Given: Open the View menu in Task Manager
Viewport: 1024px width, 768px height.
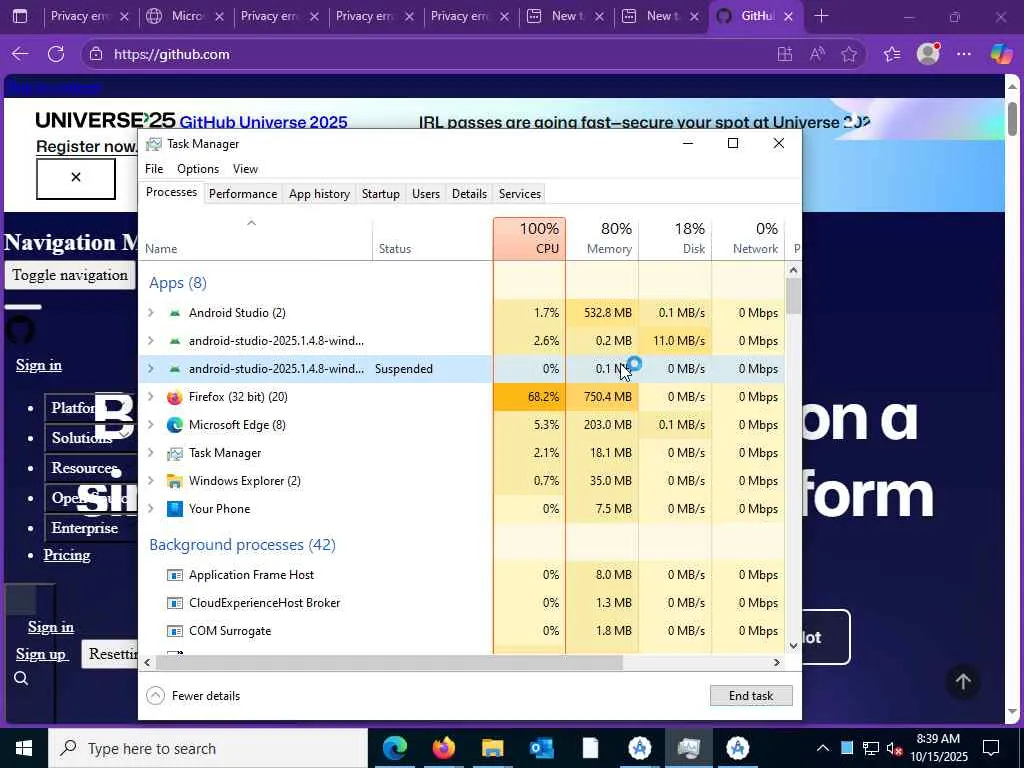Looking at the screenshot, I should tap(246, 169).
